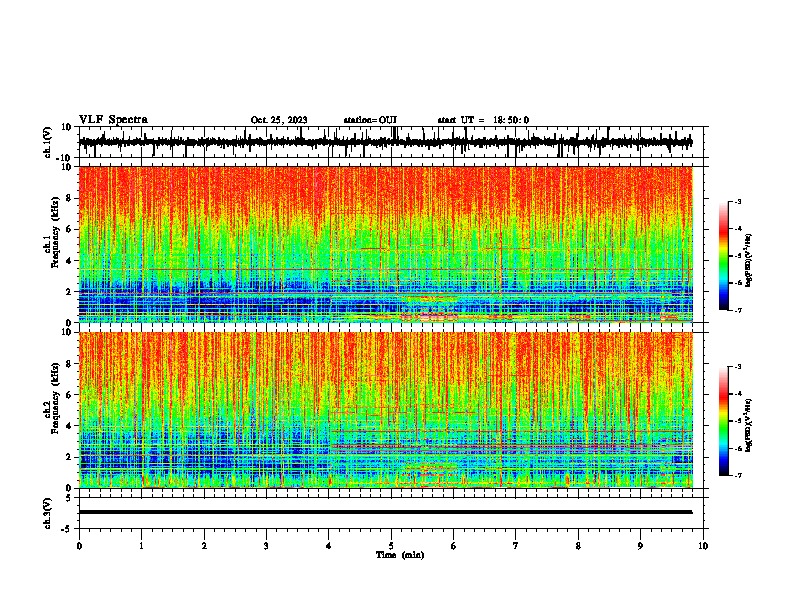Click the "VLF Spectra" plot title
792x612 pixels.
113,120
